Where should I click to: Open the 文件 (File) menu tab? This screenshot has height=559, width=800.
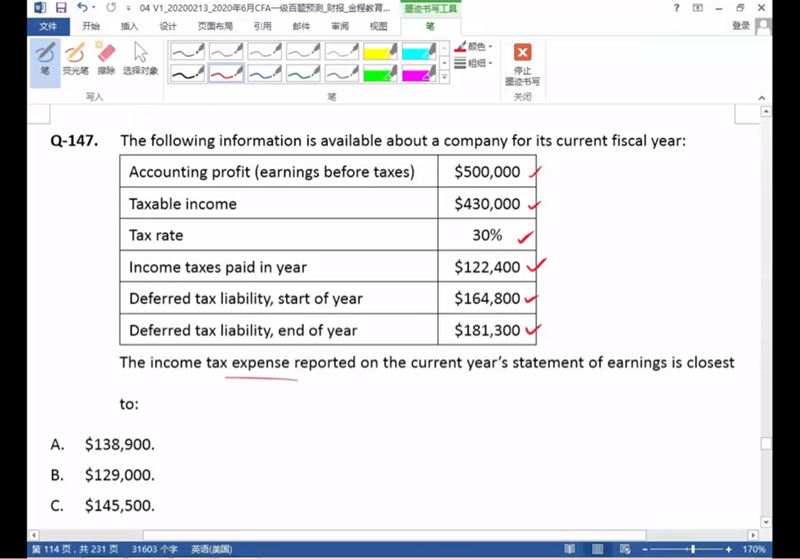pos(47,26)
